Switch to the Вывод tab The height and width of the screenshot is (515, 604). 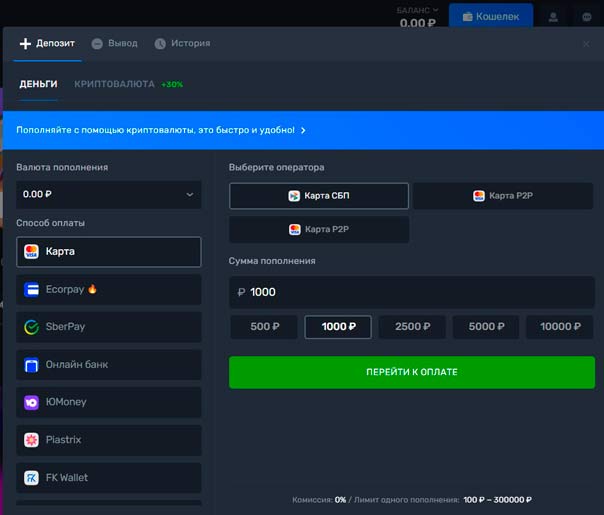click(115, 44)
